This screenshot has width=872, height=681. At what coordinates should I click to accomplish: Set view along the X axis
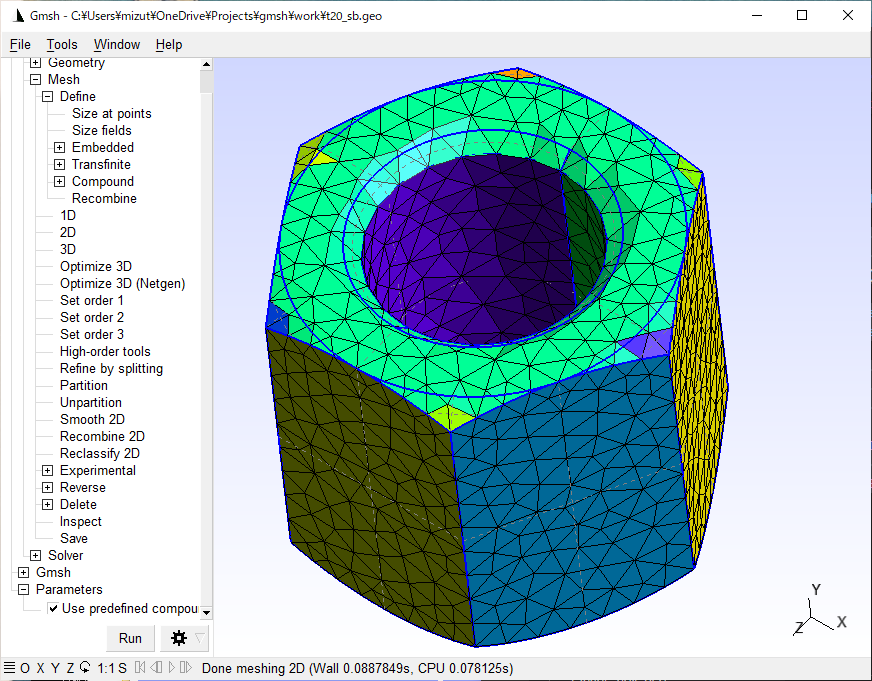[39, 668]
